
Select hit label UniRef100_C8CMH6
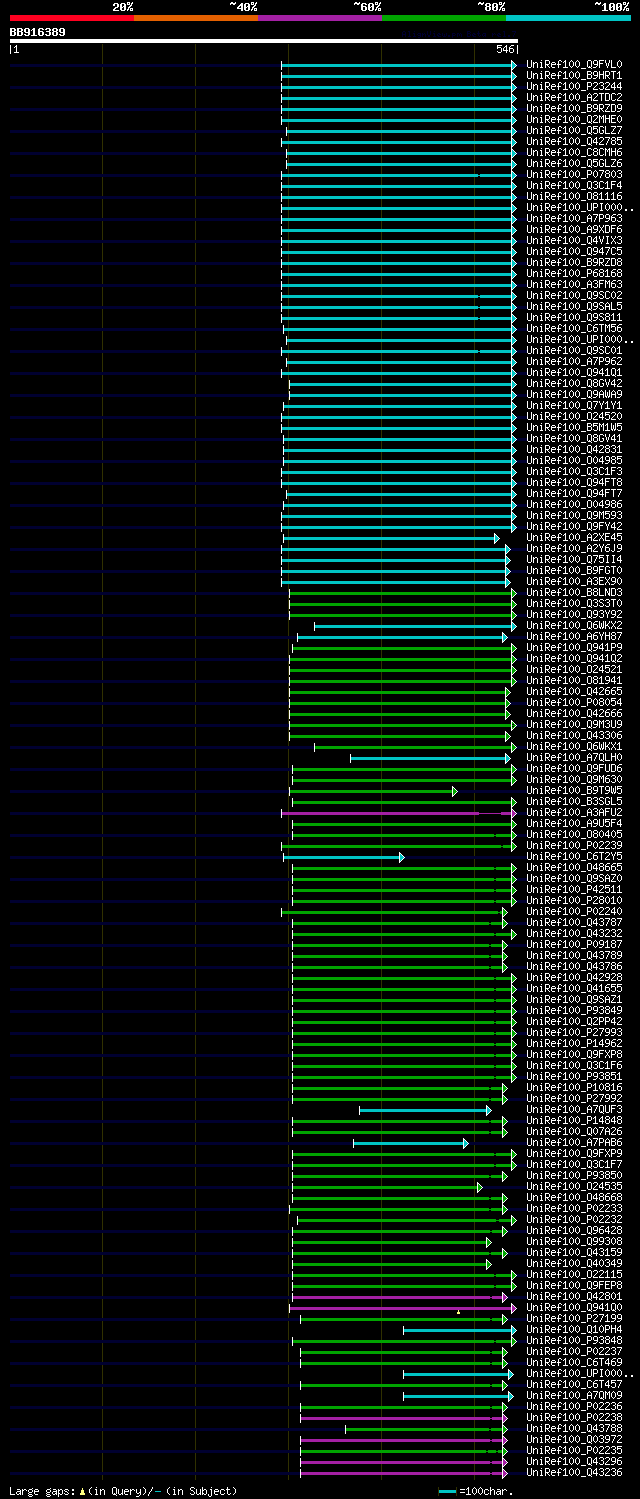(574, 152)
